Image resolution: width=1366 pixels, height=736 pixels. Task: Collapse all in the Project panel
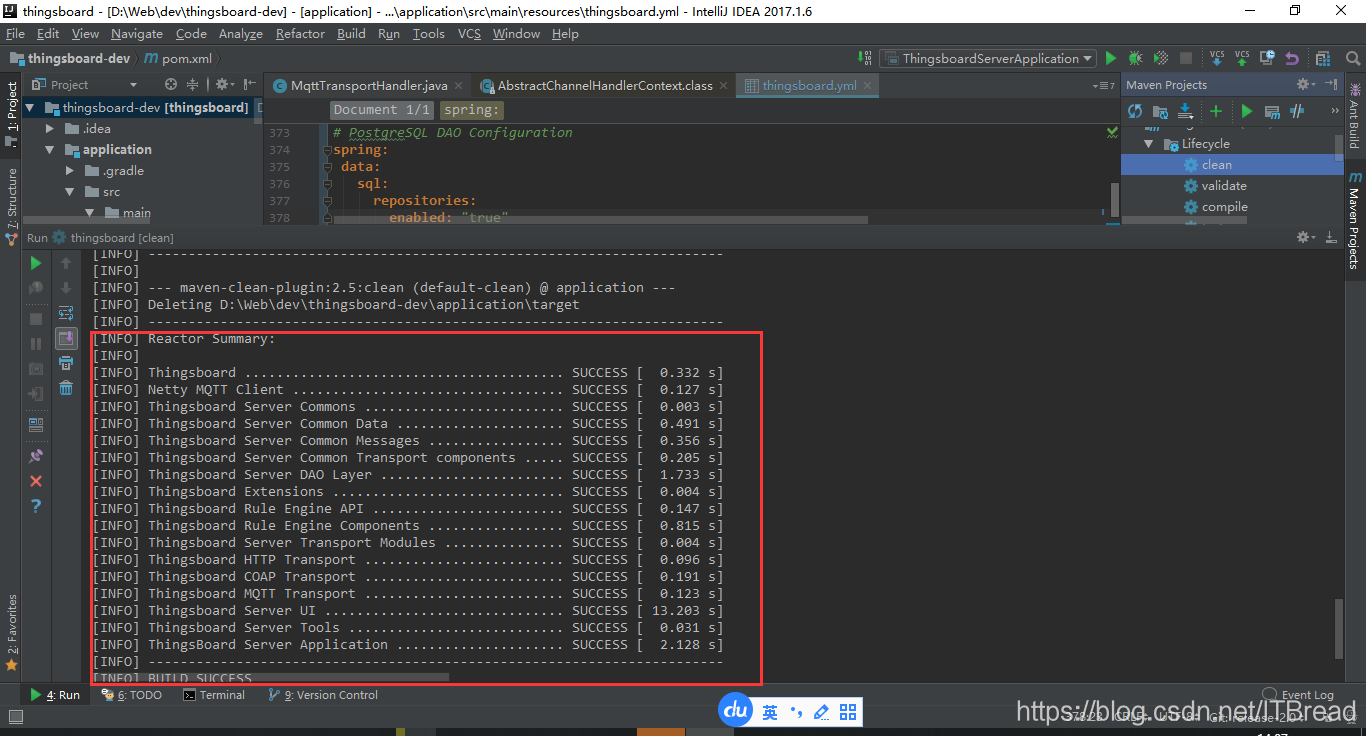tap(192, 85)
